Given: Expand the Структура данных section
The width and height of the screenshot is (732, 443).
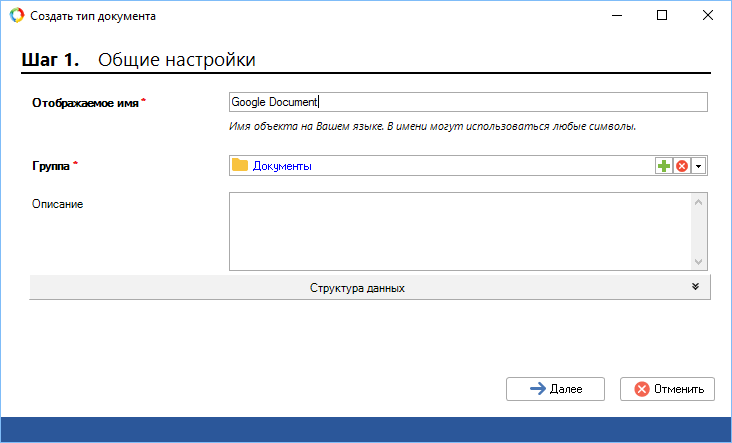Looking at the screenshot, I should (357, 288).
